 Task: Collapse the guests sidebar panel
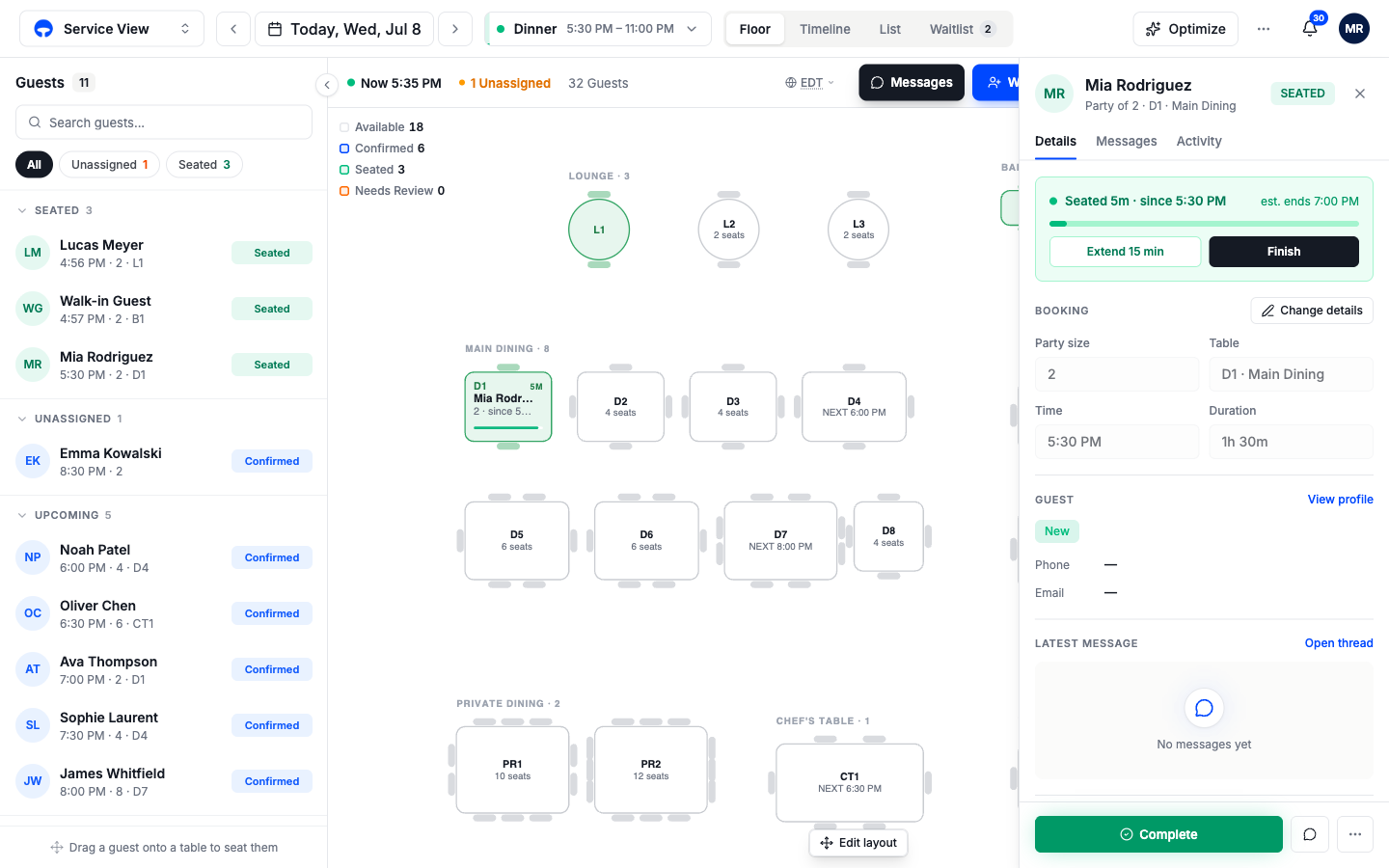coord(327,85)
